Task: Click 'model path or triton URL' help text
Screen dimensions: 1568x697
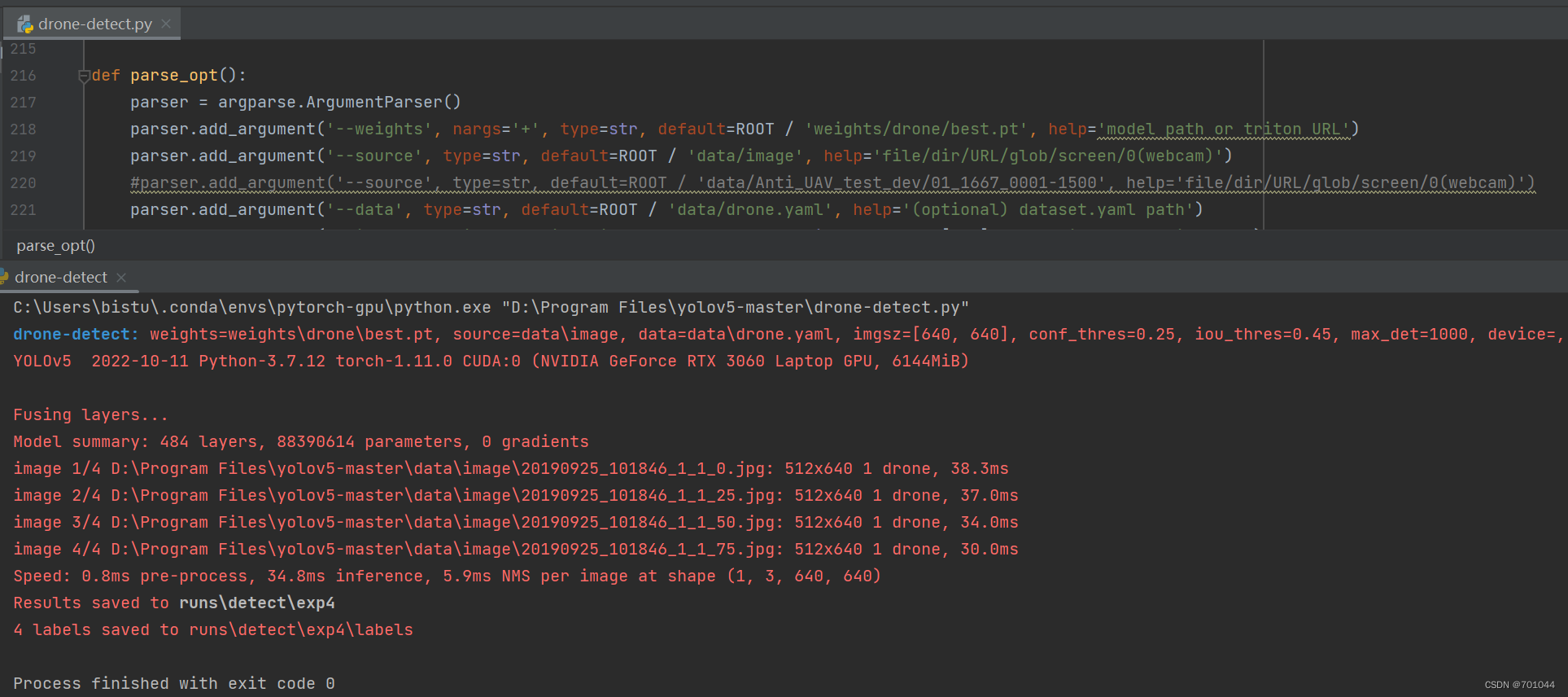Action: coord(1223,129)
